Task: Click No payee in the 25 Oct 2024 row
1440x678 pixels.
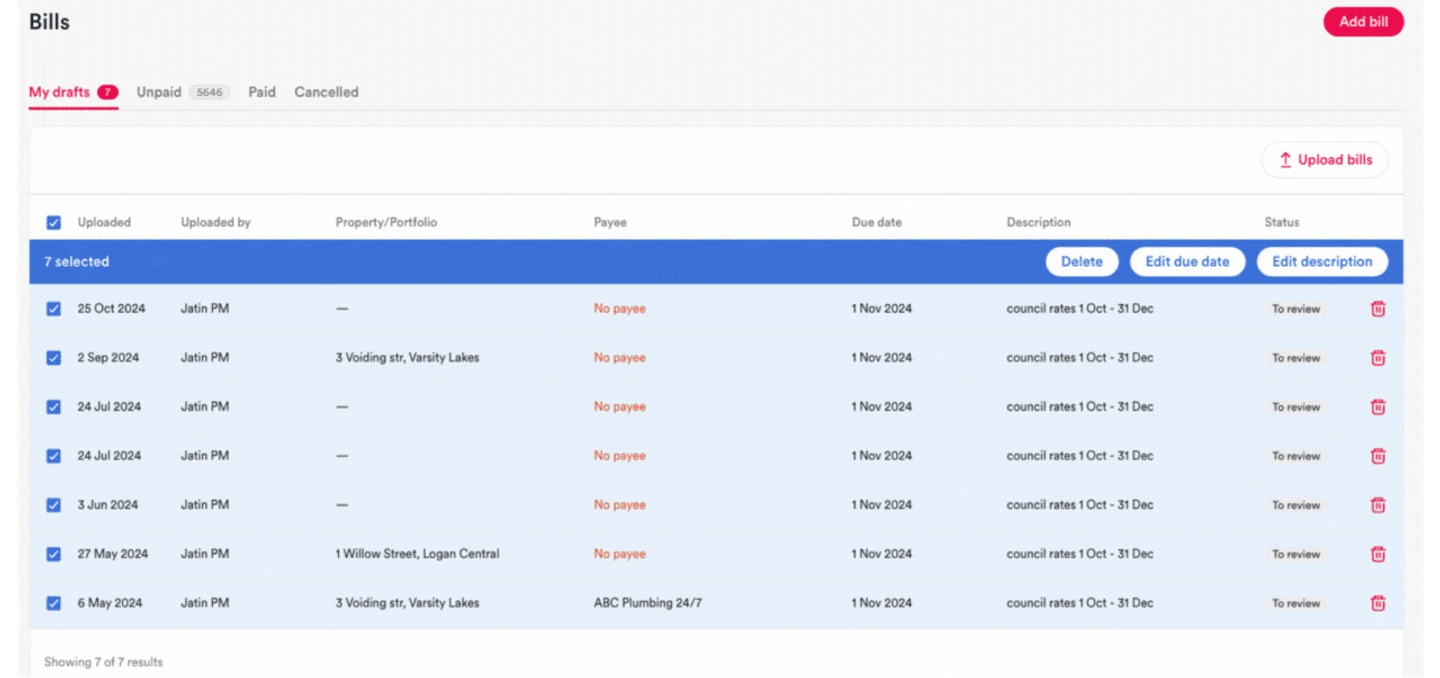Action: (620, 309)
